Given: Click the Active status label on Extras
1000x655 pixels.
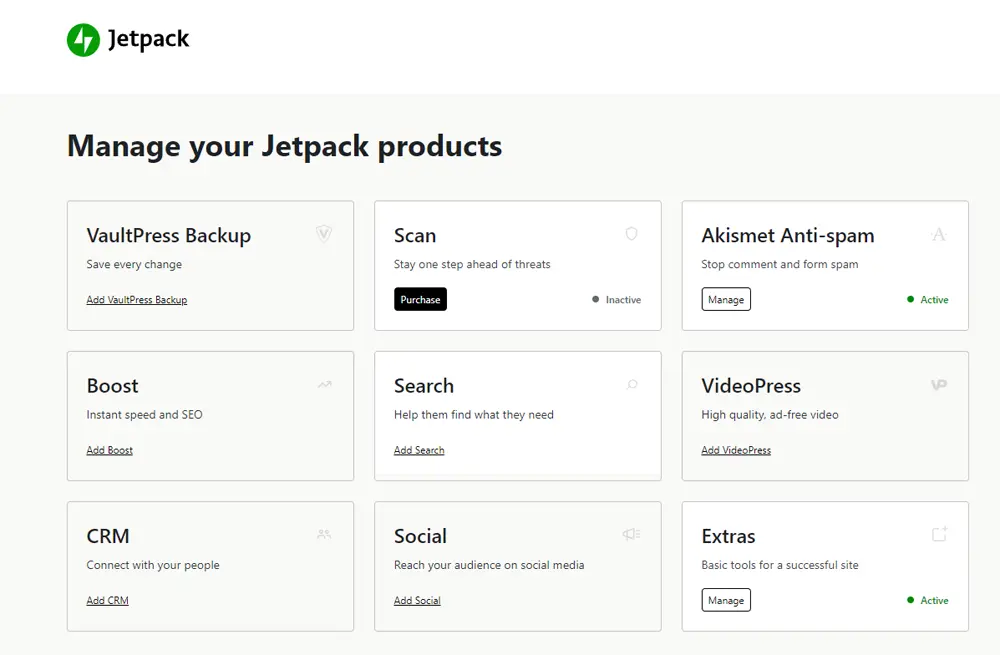Looking at the screenshot, I should (934, 601).
